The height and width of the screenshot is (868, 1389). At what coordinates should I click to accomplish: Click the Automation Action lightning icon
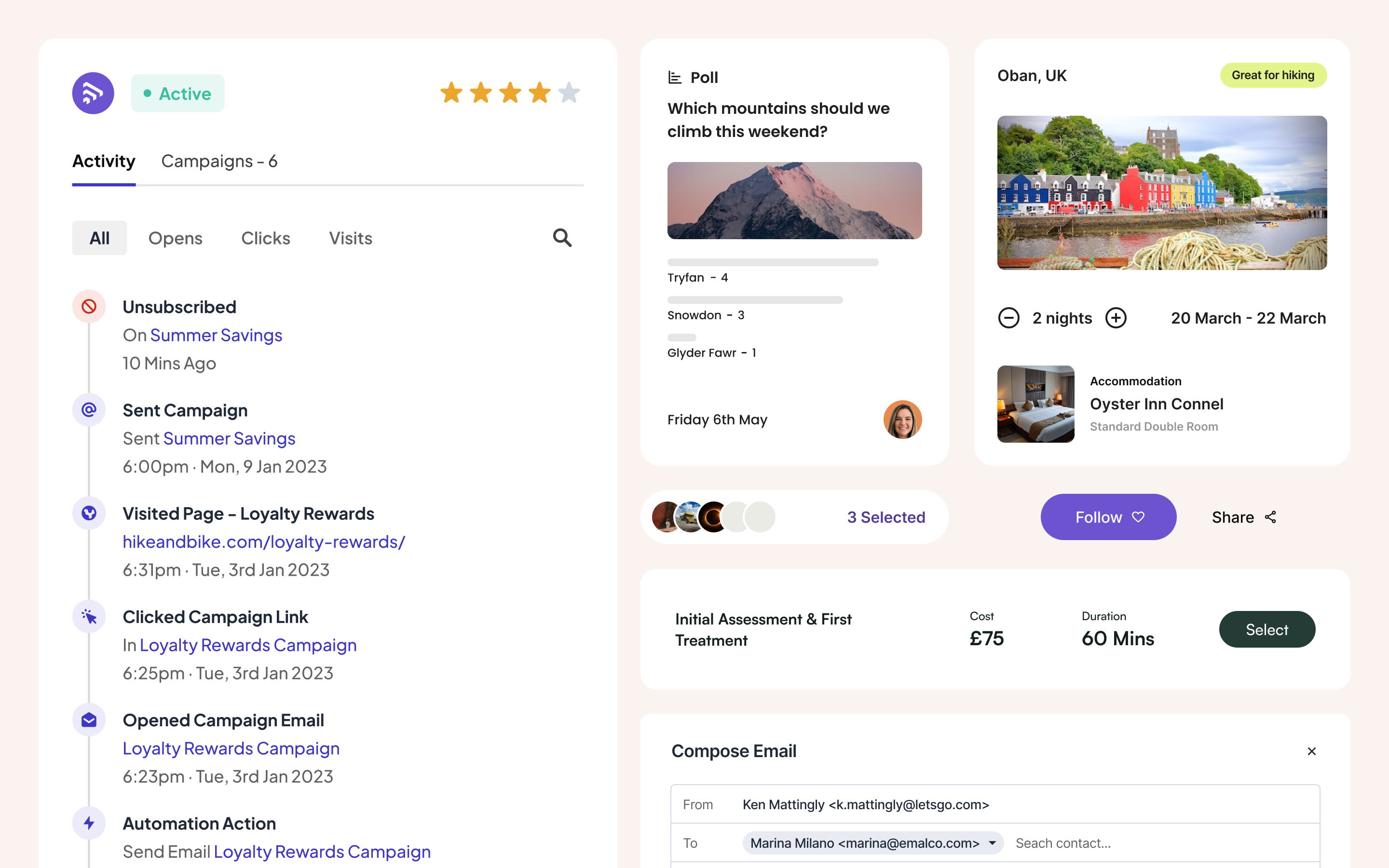[x=89, y=823]
